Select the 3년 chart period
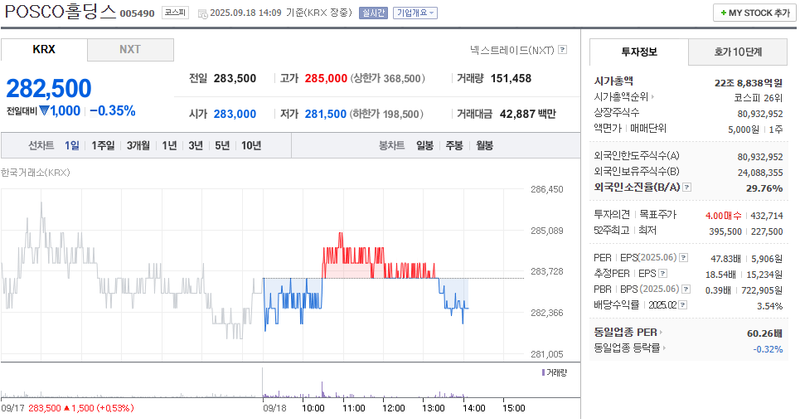The width and height of the screenshot is (800, 419). click(196, 146)
